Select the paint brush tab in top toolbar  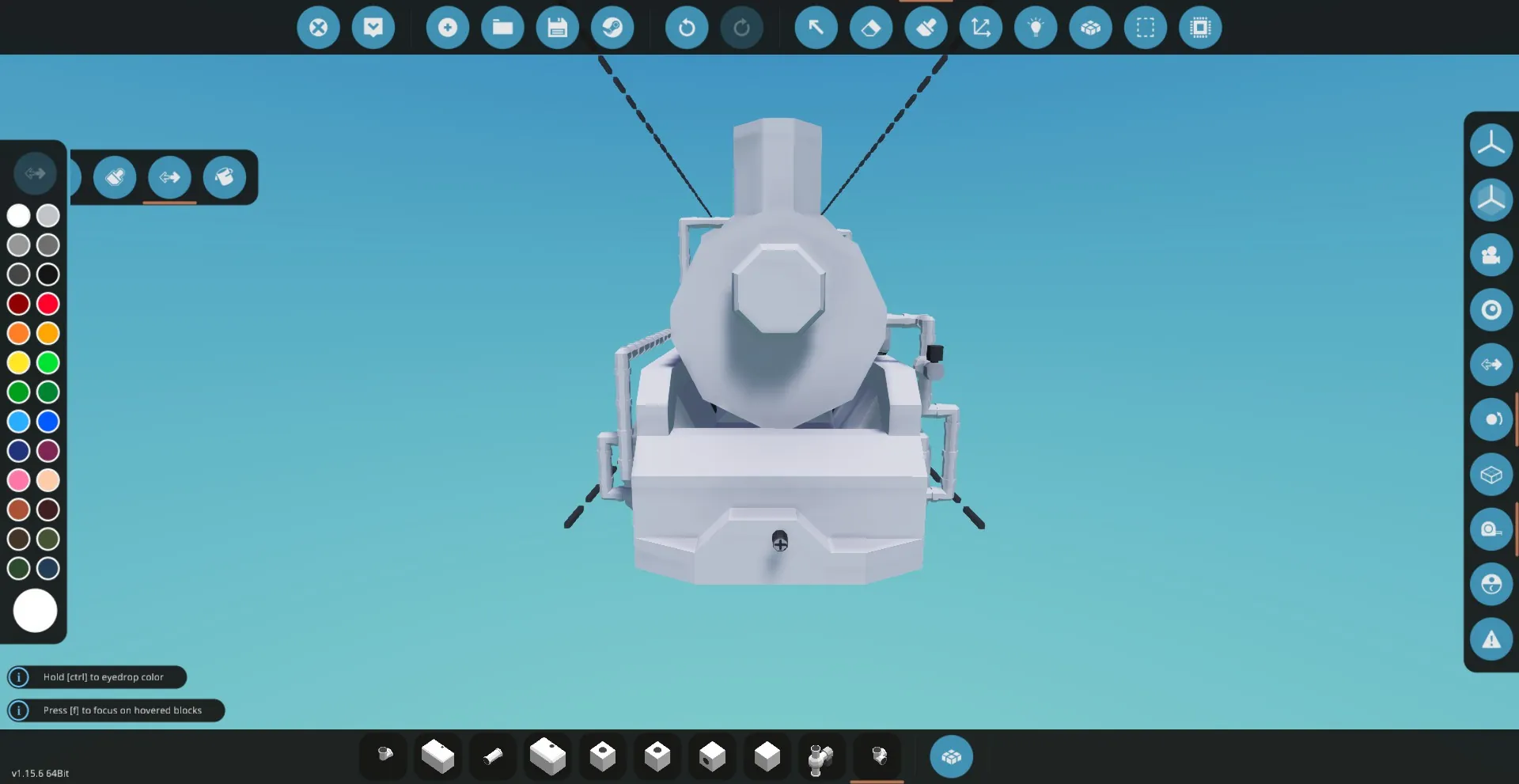[926, 28]
